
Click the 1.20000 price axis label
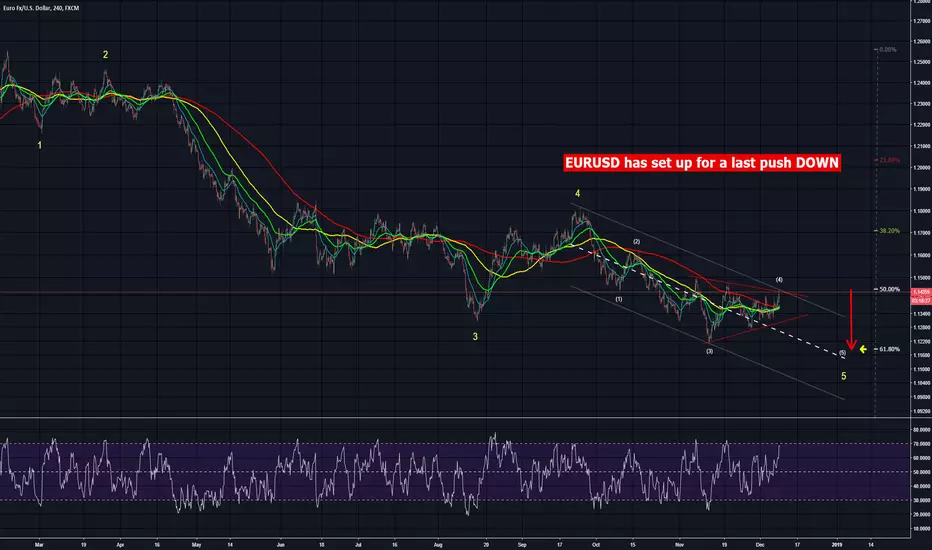[x=921, y=168]
